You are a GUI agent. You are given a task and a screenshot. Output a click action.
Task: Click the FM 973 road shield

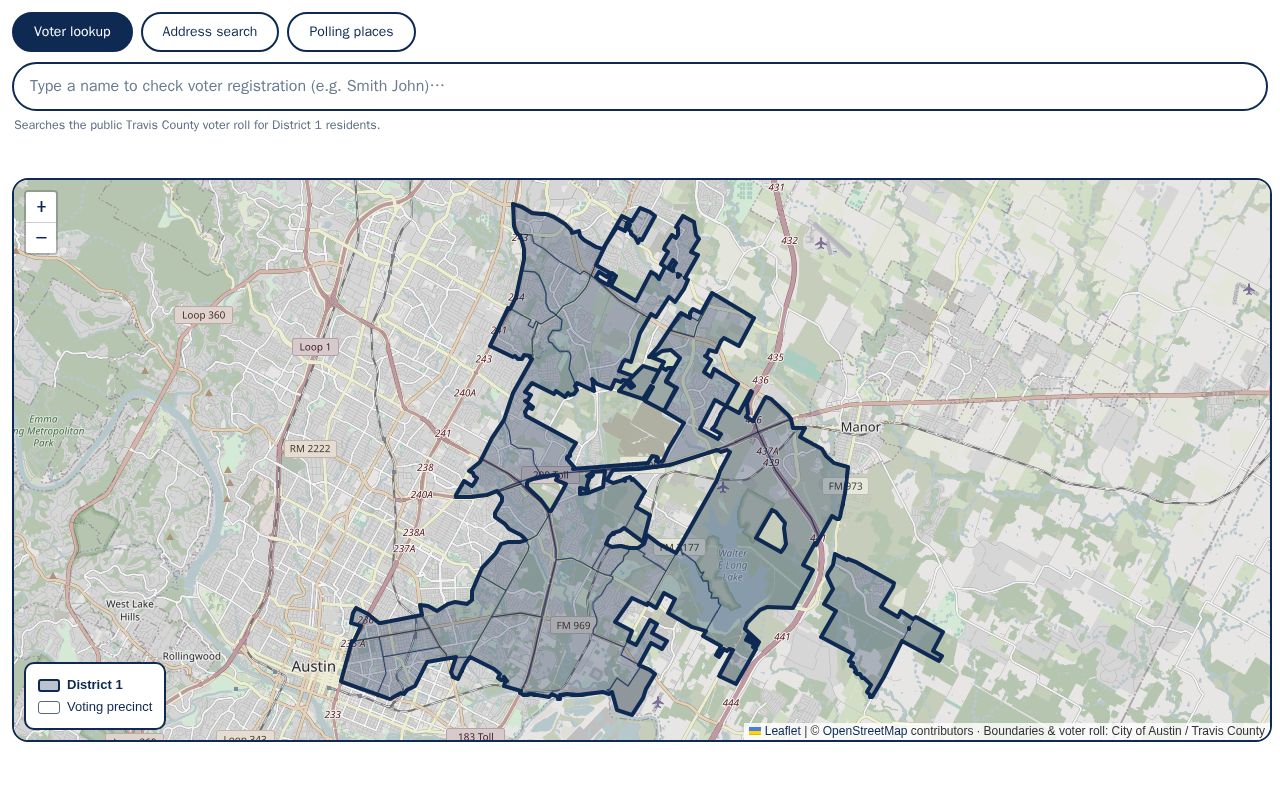click(x=845, y=486)
